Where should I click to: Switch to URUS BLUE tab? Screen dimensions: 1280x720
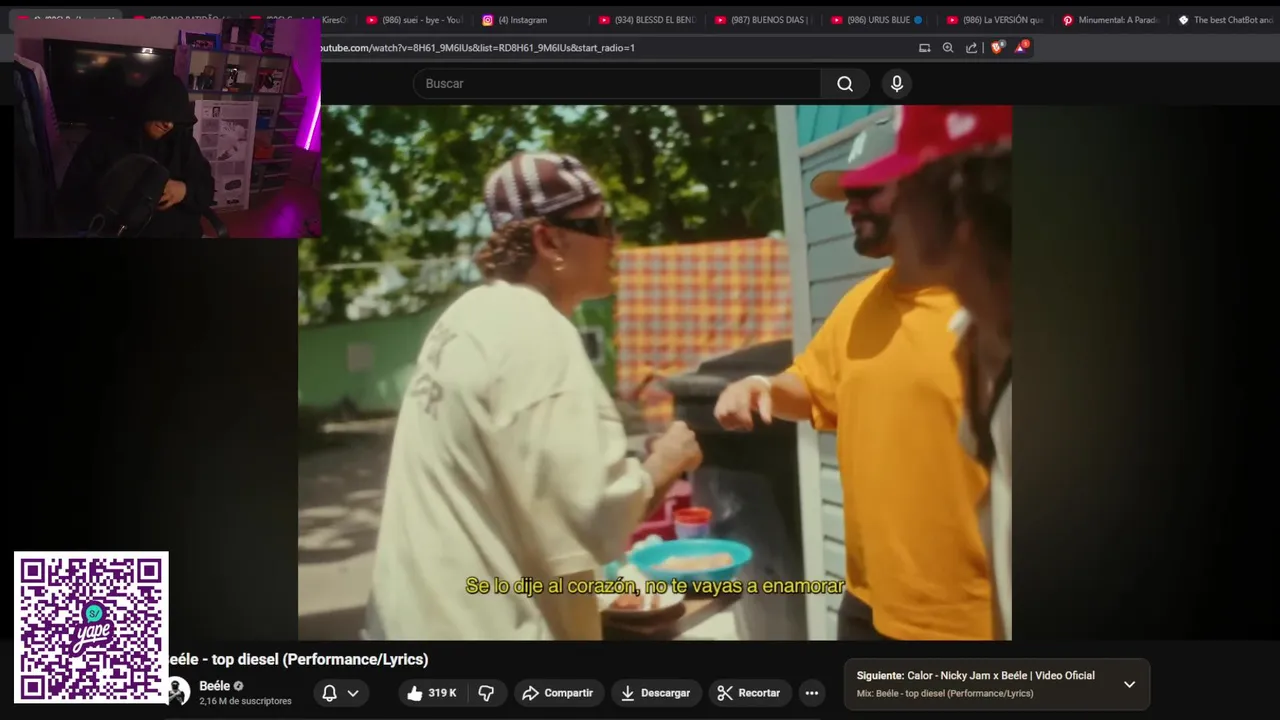pos(880,20)
